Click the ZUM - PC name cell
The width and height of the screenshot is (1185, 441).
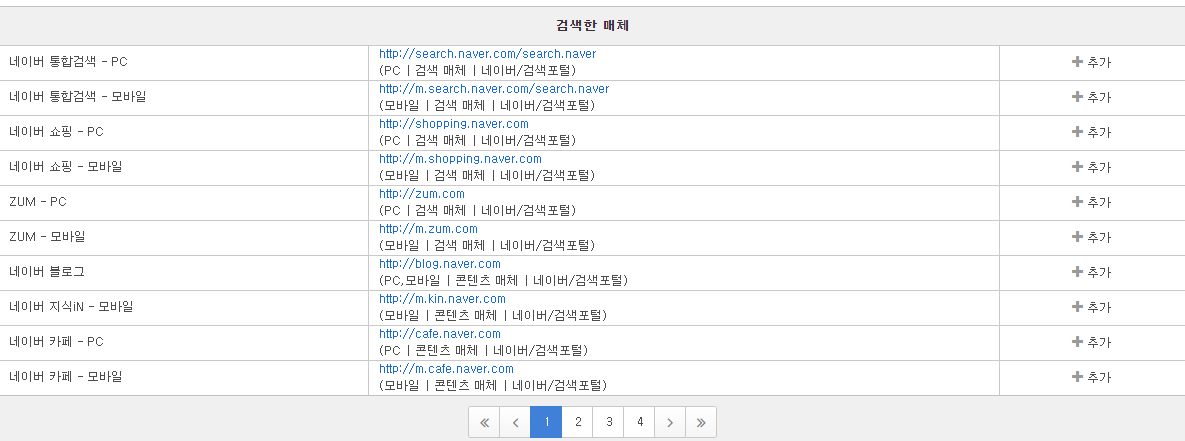tap(184, 202)
